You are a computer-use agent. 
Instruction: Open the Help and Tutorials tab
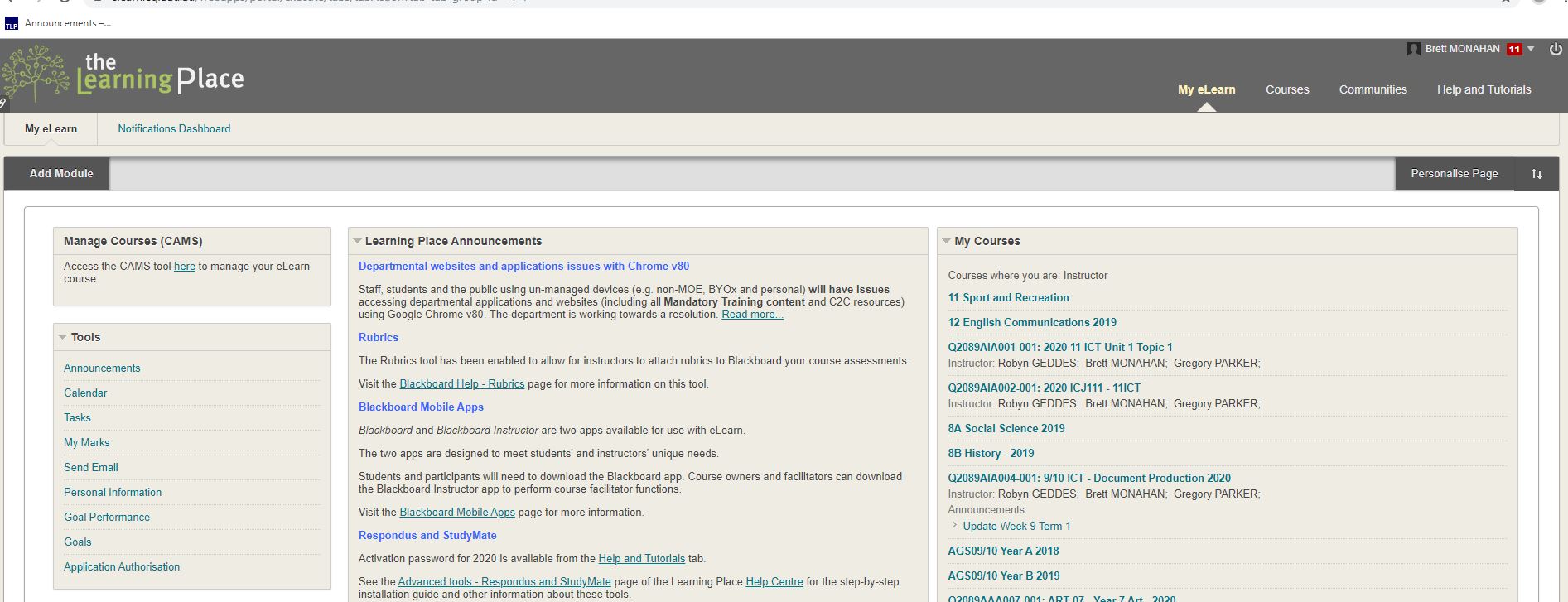pyautogui.click(x=1484, y=89)
